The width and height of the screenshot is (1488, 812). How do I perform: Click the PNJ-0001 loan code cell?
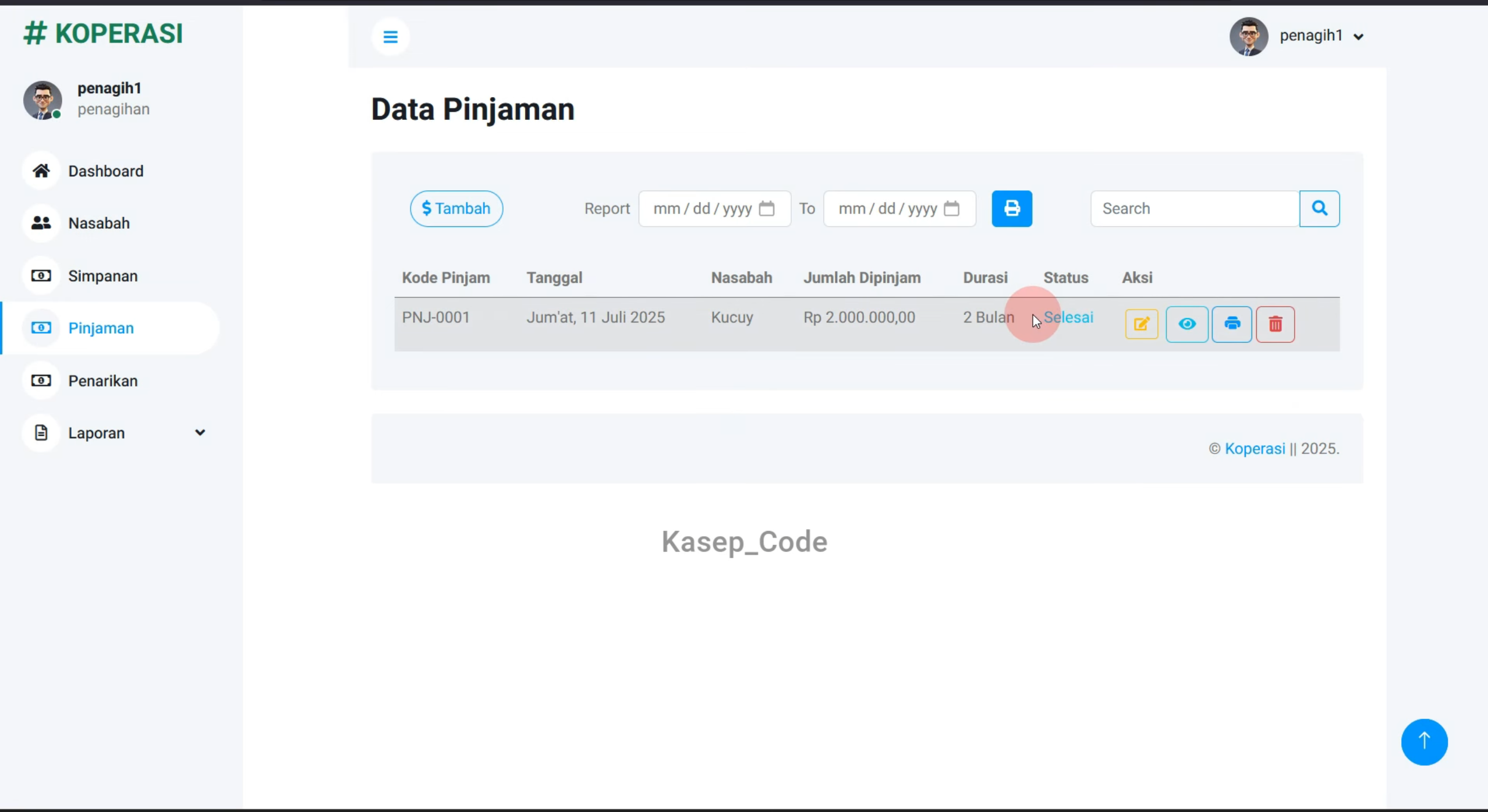pos(435,317)
